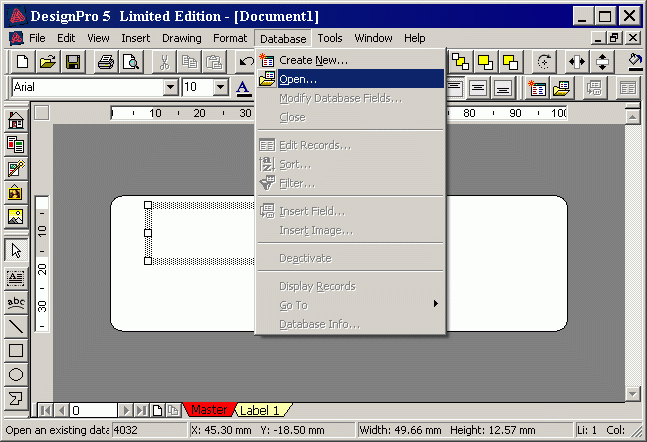Switch to the Label 1 tab

[260, 410]
